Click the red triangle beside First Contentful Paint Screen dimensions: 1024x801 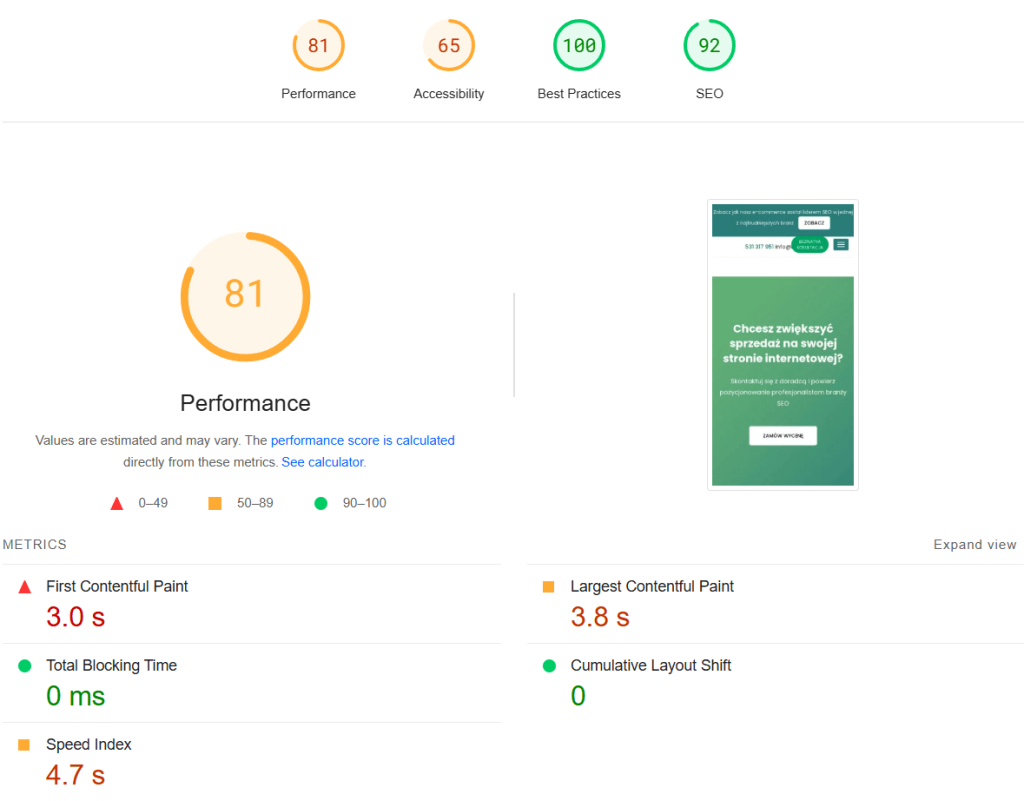point(25,587)
